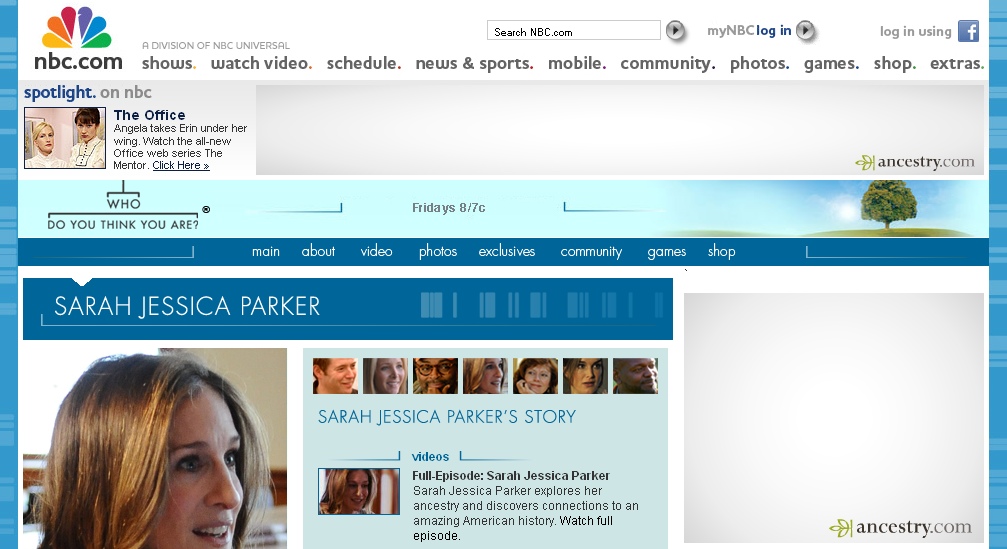
Task: Select the fifth celebrity thumbnail, curly red-haired woman
Action: tap(536, 376)
